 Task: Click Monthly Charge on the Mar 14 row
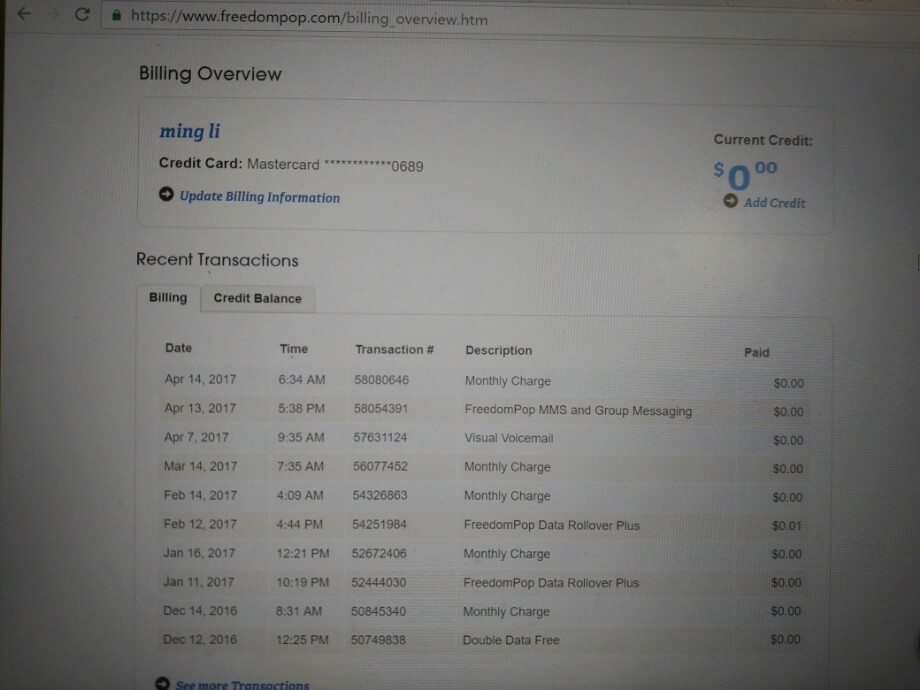pyautogui.click(x=508, y=467)
